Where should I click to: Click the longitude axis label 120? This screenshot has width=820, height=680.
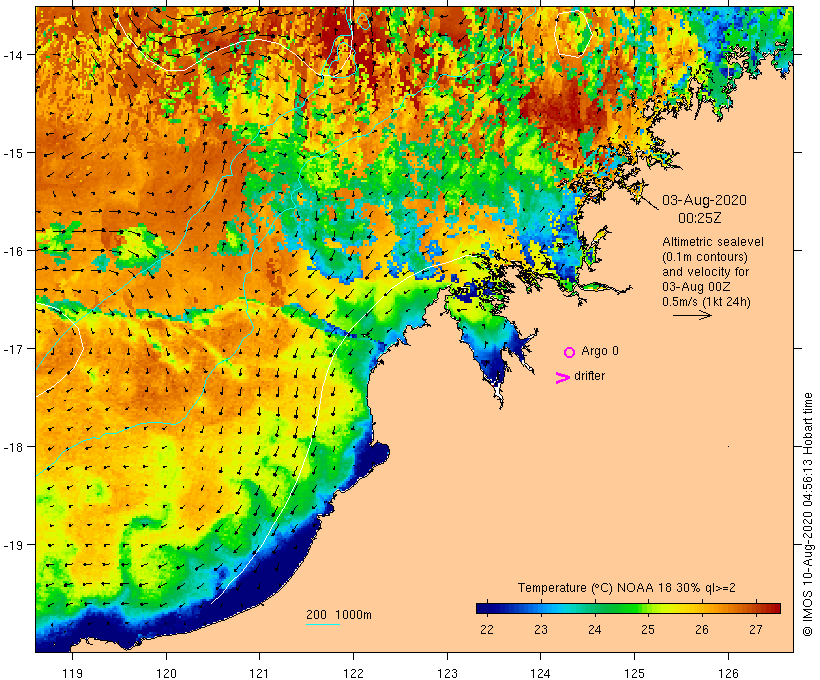coord(166,673)
